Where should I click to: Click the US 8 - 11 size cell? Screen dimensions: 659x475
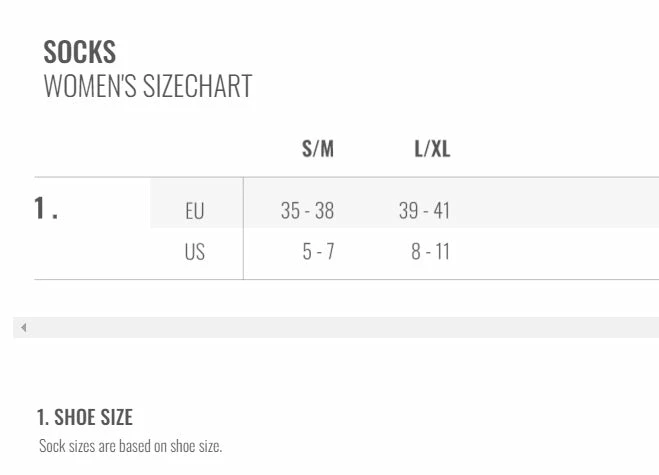(x=430, y=252)
